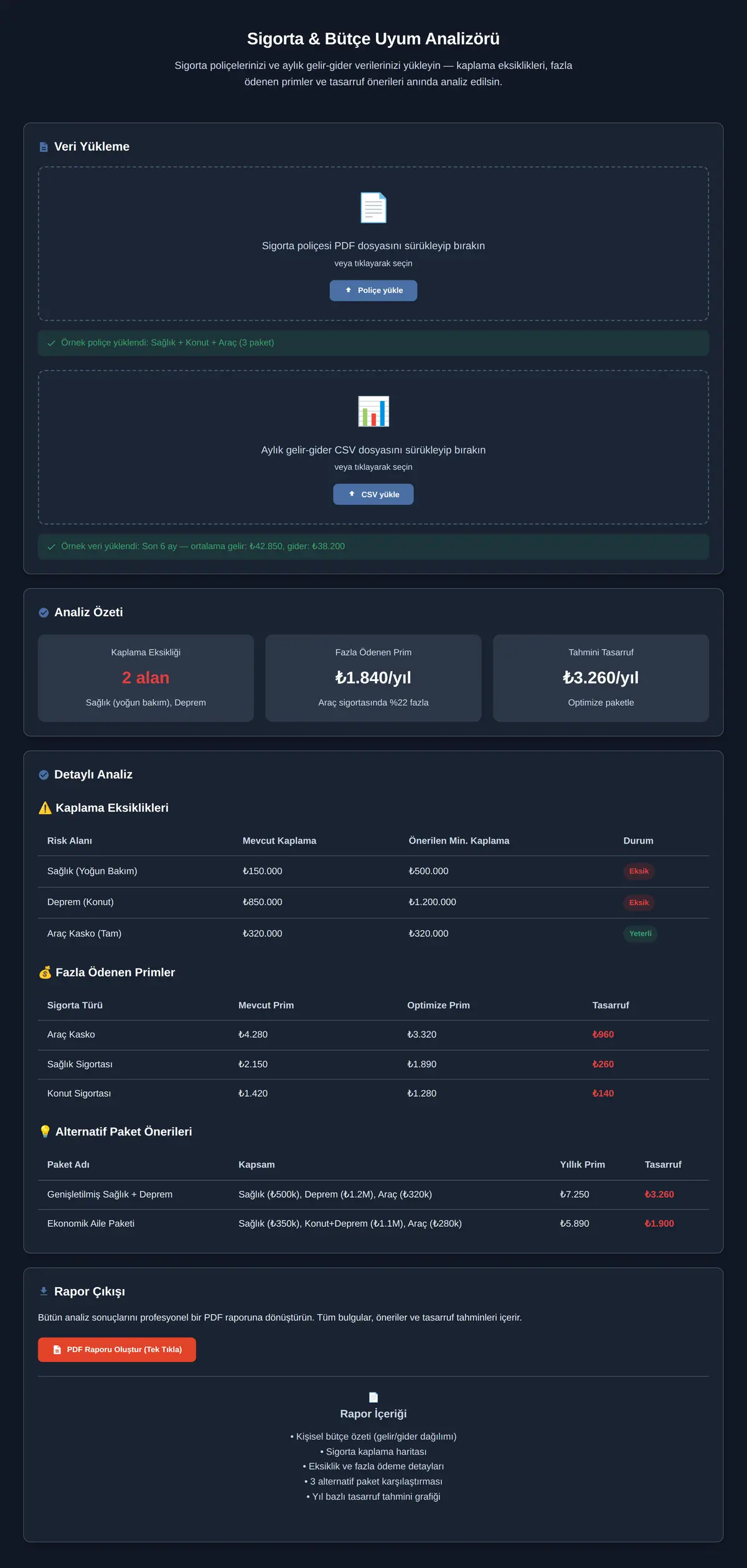This screenshot has height=1568, width=747.
Task: Open the Kaplama Eksikliği summary card
Action: pos(146,678)
